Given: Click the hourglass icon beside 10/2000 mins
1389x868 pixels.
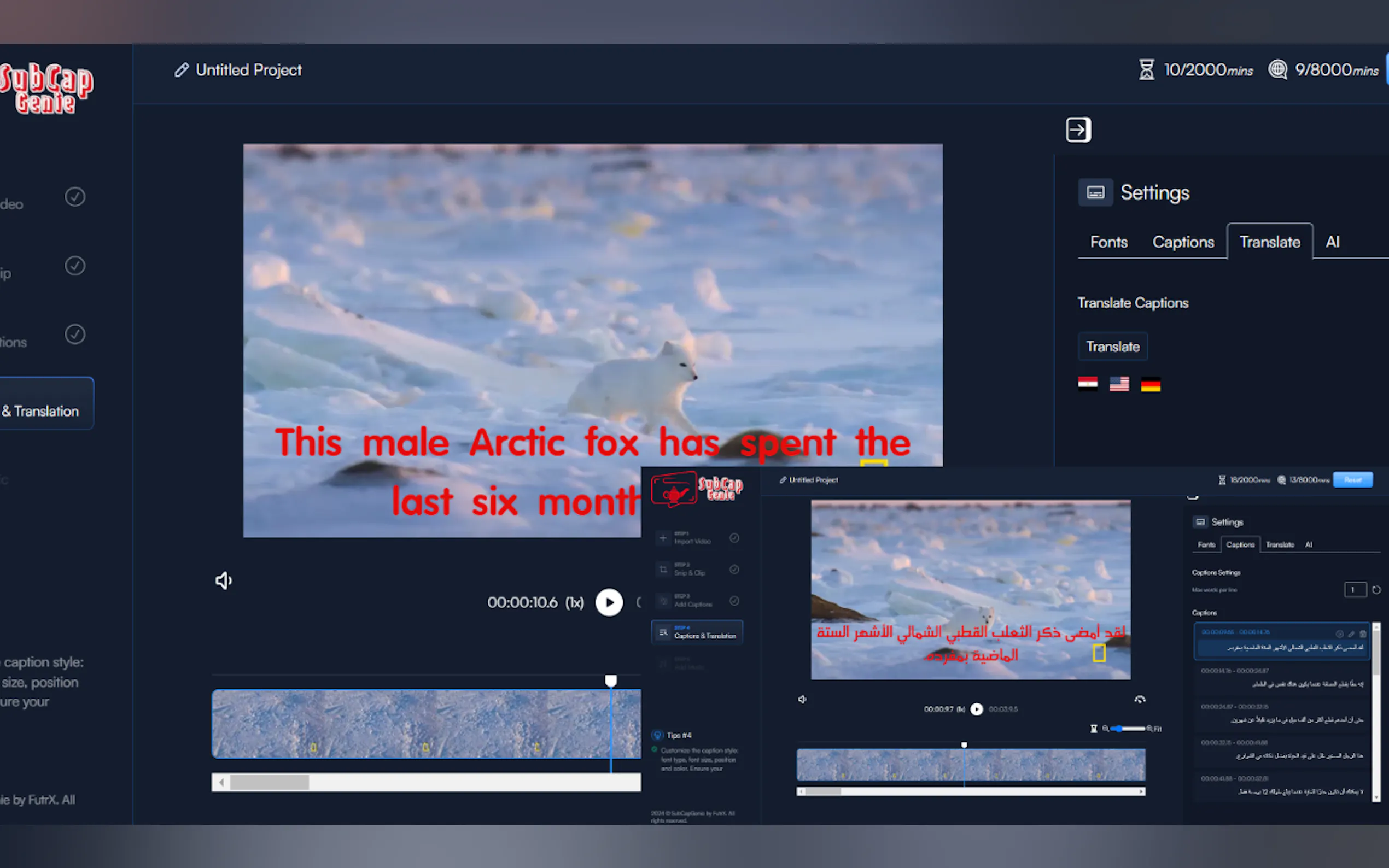Looking at the screenshot, I should point(1146,70).
